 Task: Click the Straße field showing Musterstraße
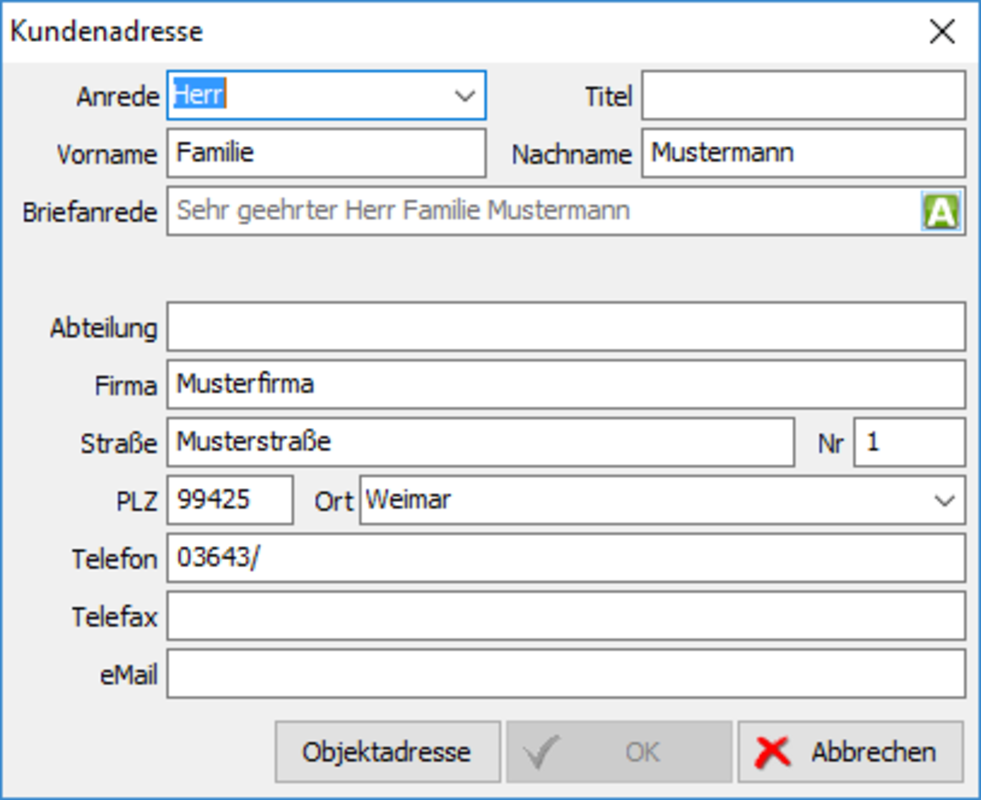[480, 443]
